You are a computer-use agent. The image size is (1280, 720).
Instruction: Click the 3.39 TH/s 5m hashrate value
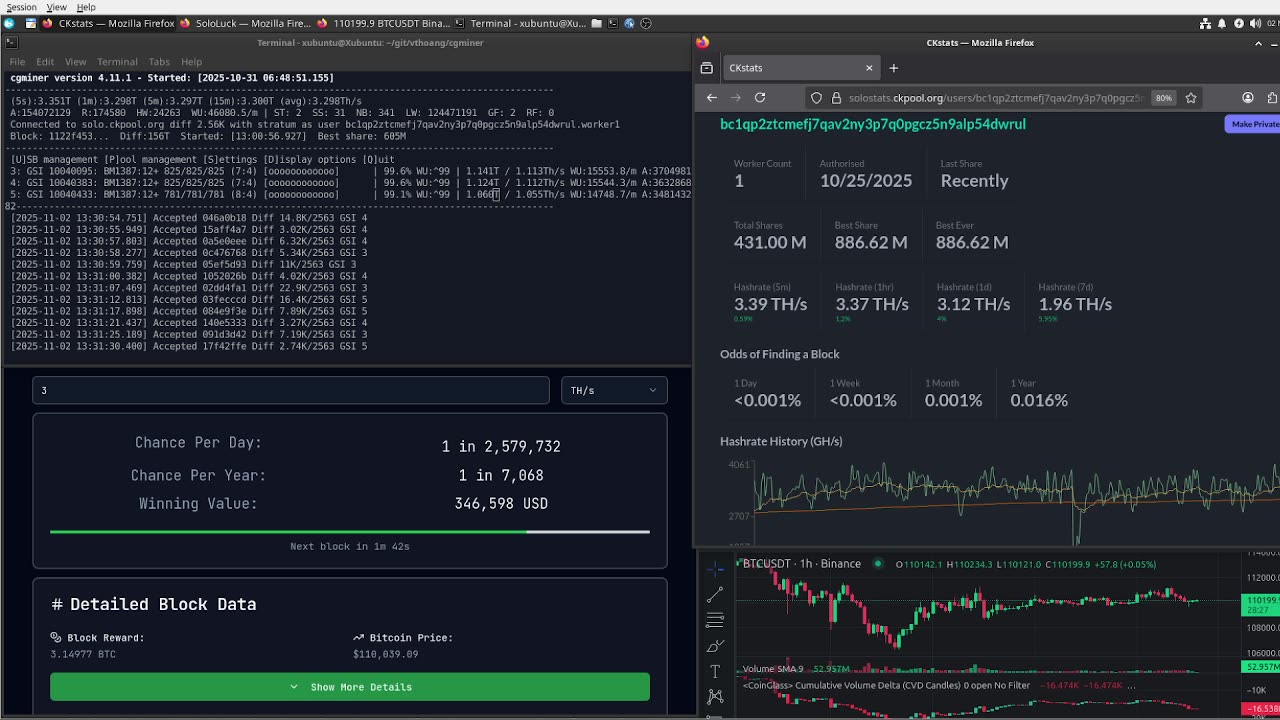[x=770, y=304]
